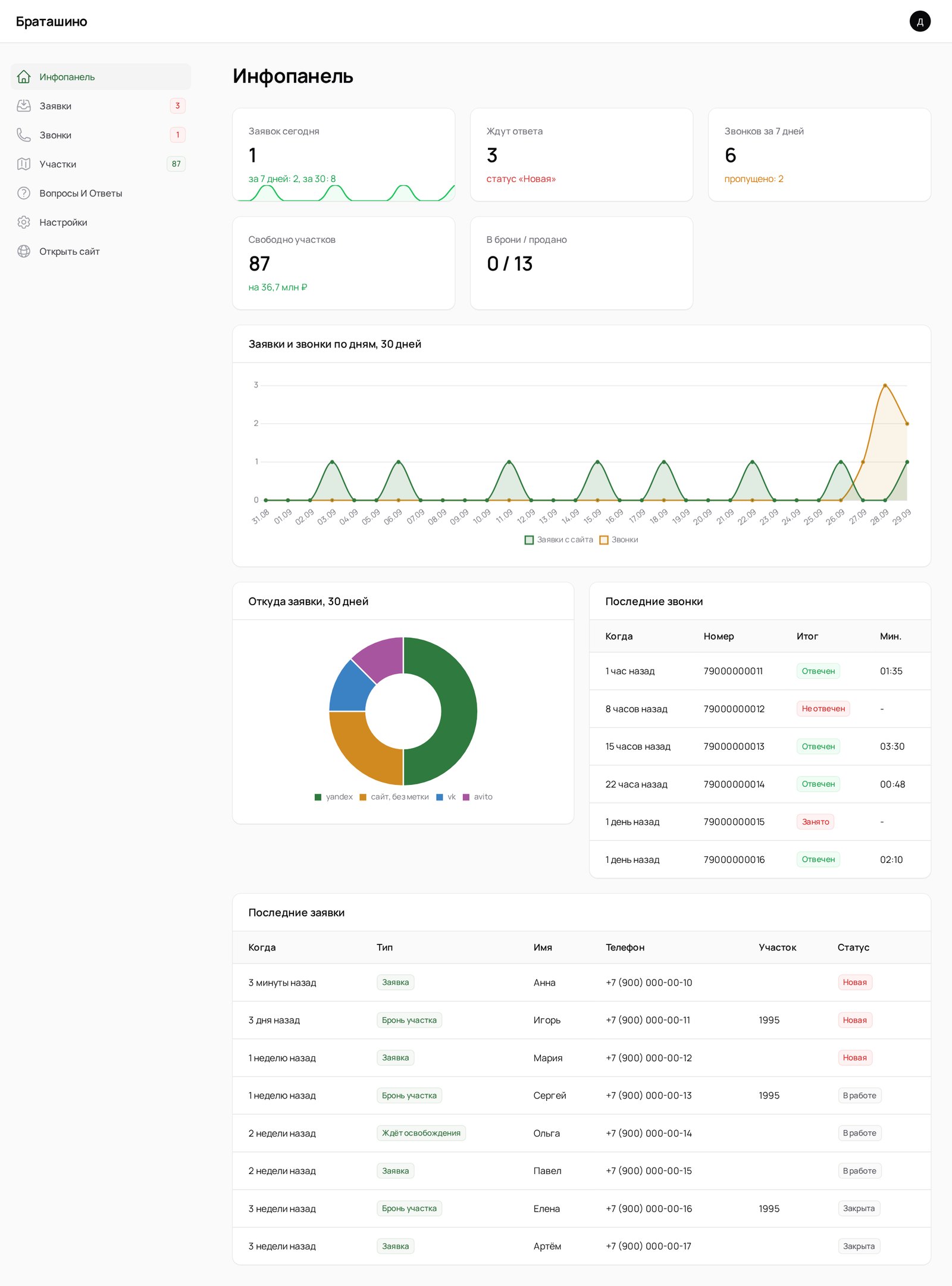This screenshot has width=952, height=1286.
Task: Click the Браташино logo title
Action: click(51, 21)
